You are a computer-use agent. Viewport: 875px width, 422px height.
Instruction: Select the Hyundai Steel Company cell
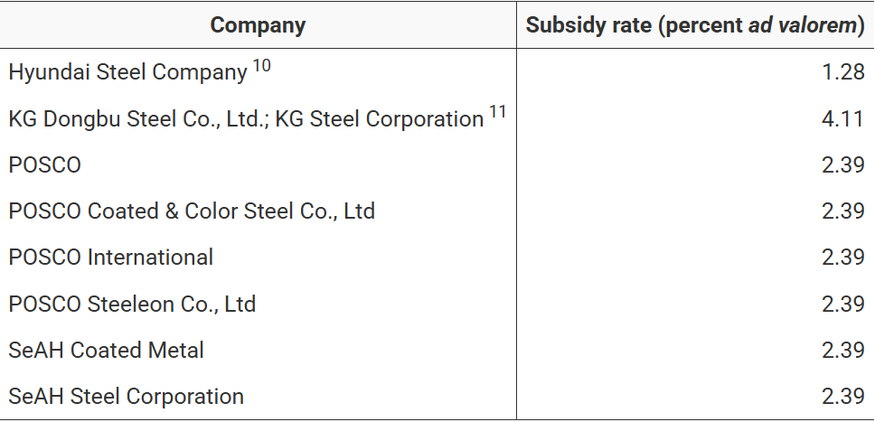pos(127,73)
